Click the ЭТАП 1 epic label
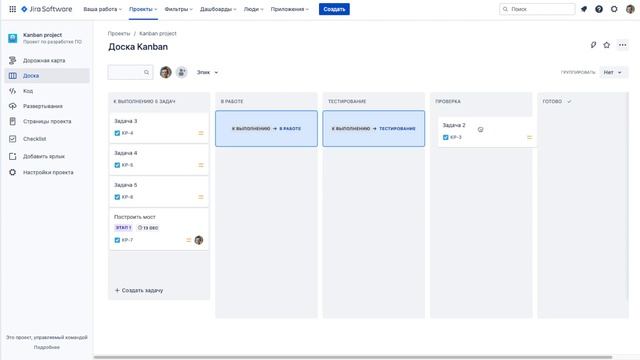640x360 pixels. (x=123, y=228)
